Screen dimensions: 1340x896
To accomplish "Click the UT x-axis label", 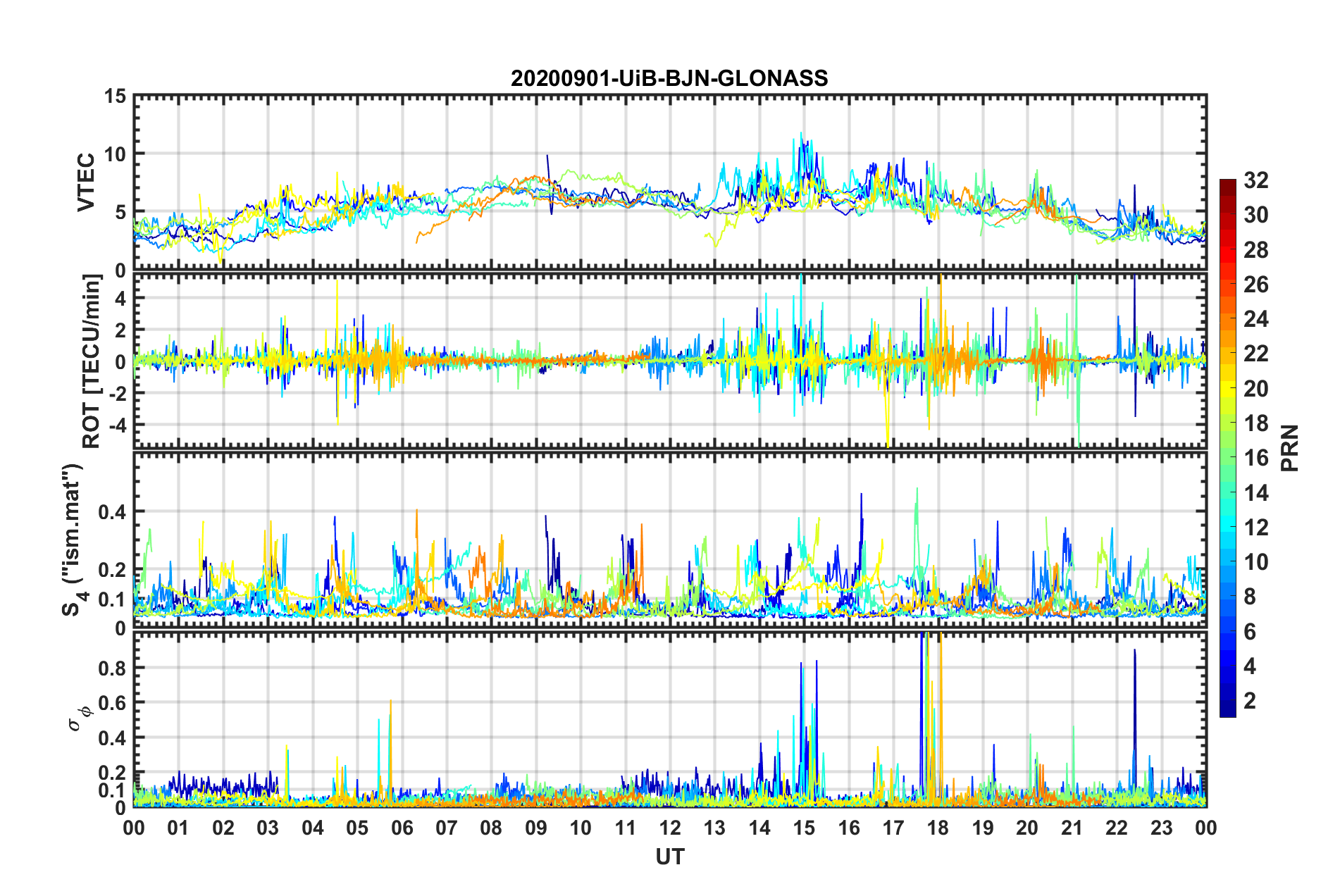I will (x=670, y=857).
